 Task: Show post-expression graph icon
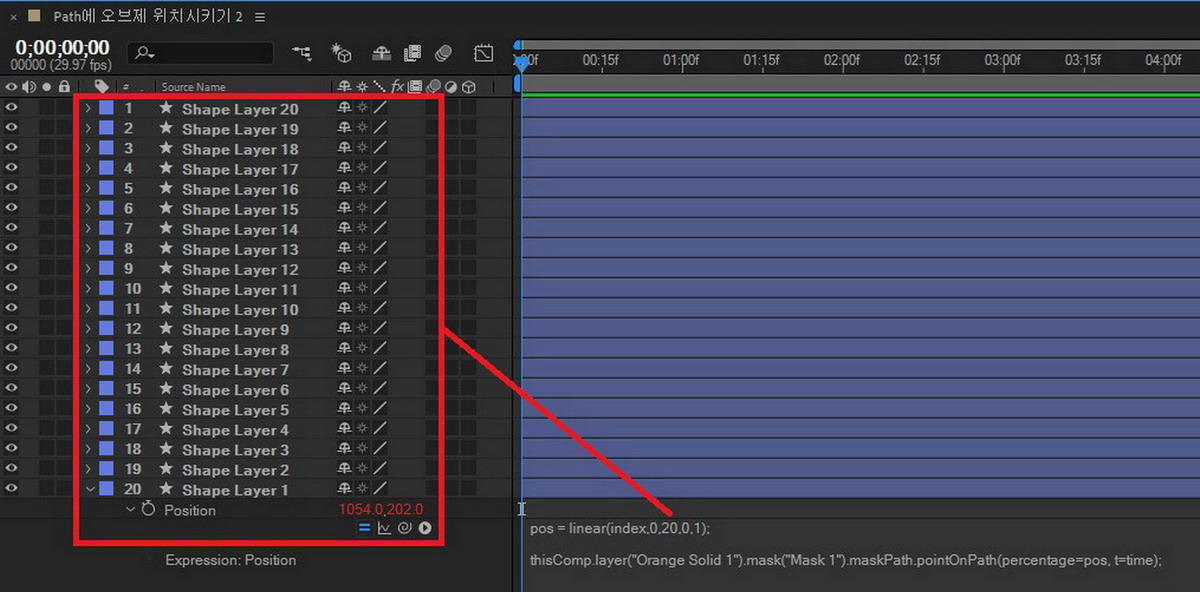385,528
